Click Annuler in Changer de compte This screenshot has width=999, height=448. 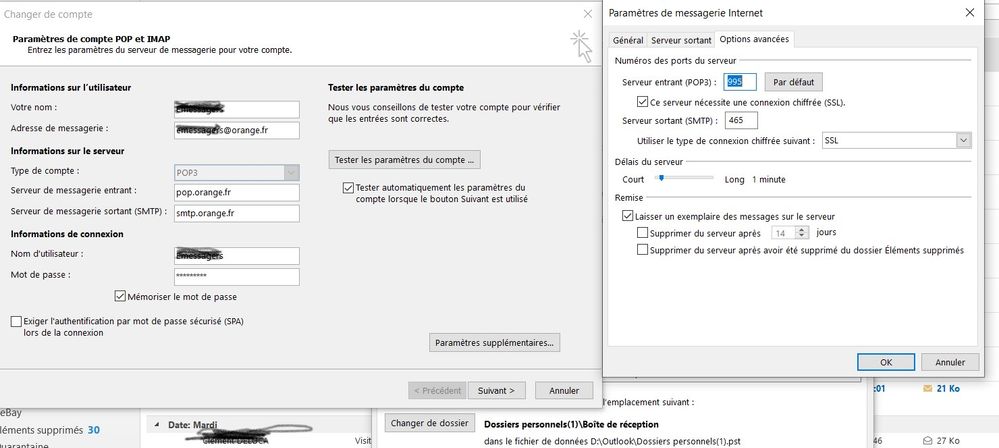point(564,390)
